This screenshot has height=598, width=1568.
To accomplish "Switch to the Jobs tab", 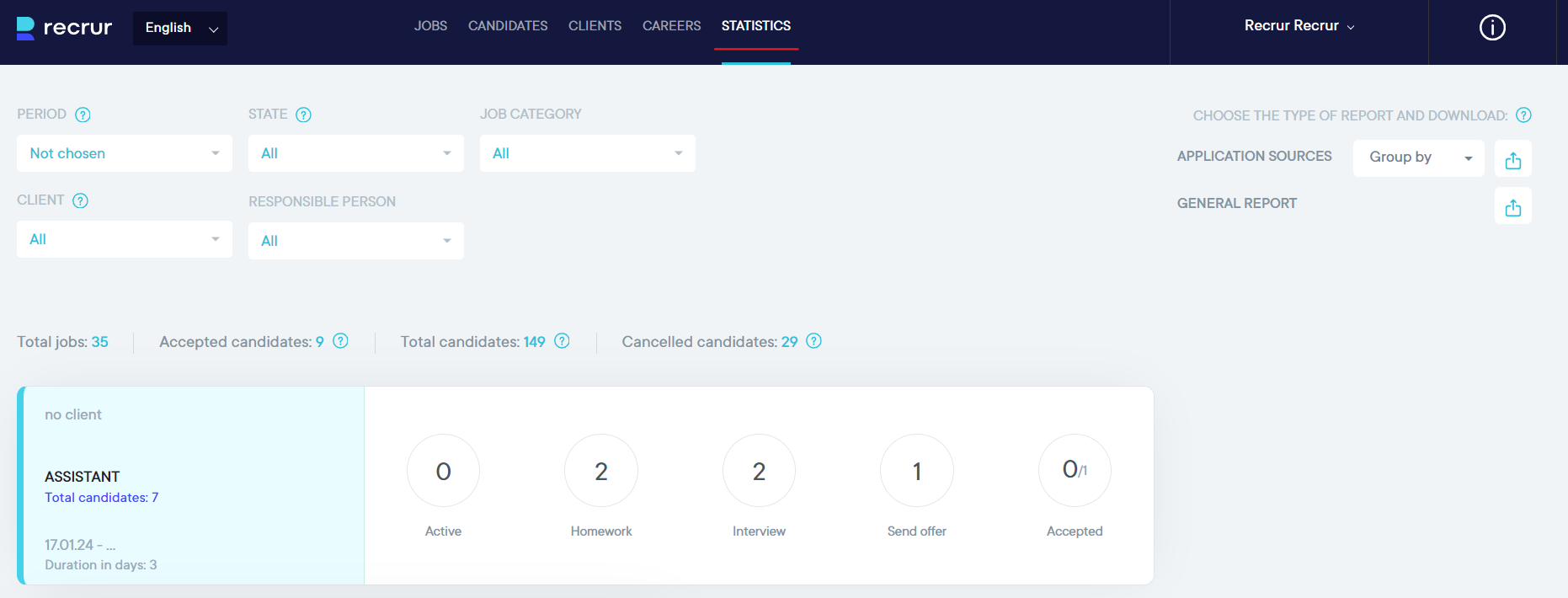I will coord(430,26).
